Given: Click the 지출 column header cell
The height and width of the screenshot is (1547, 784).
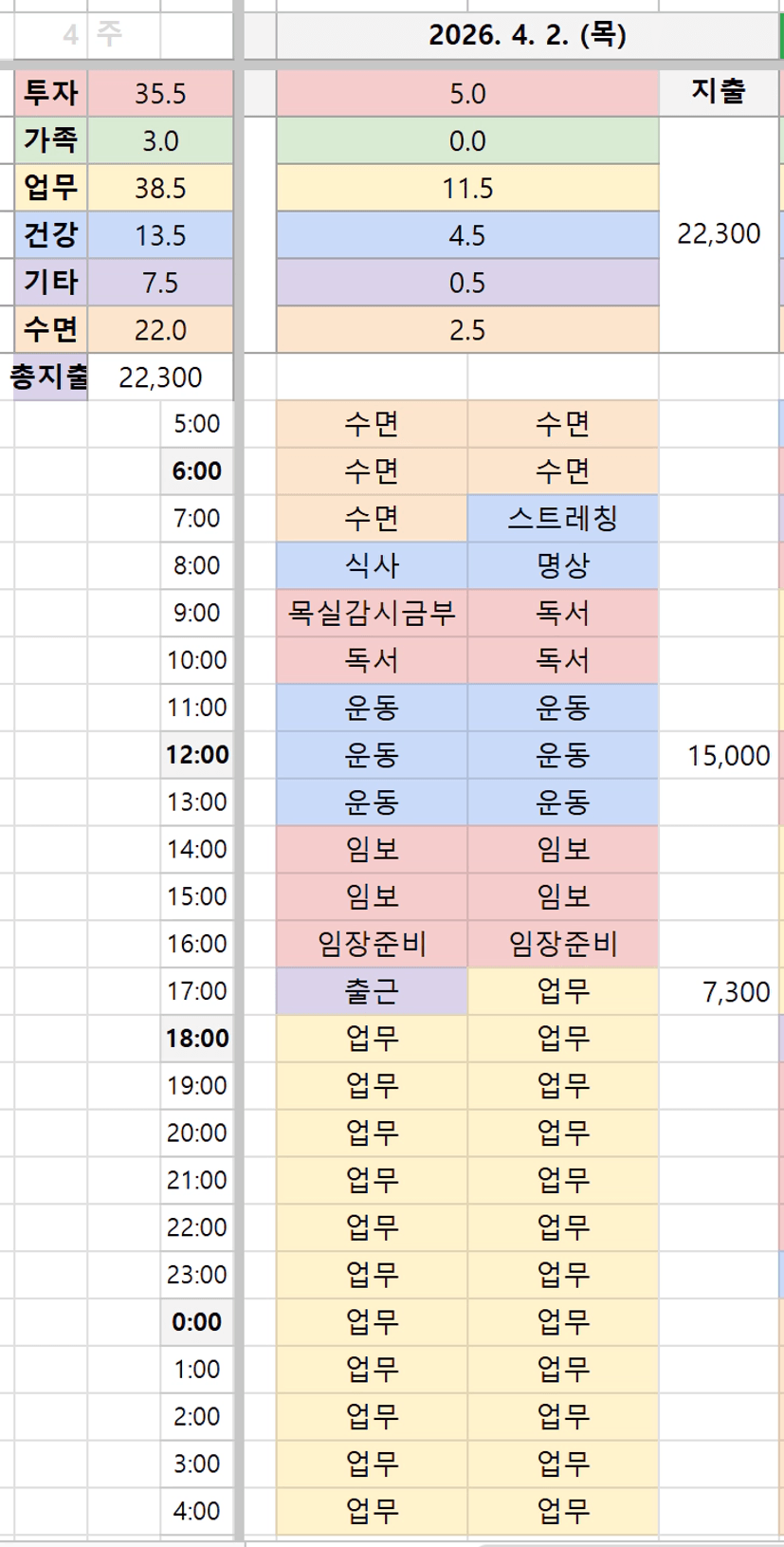Looking at the screenshot, I should [x=718, y=92].
